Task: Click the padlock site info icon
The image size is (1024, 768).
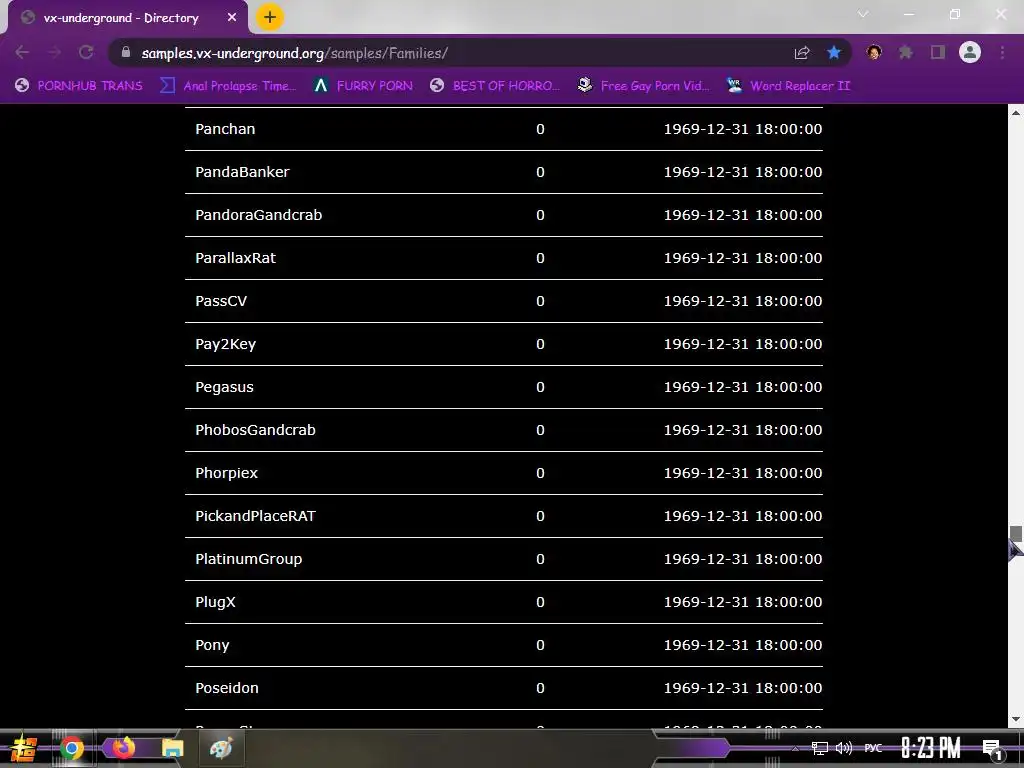Action: click(126, 52)
